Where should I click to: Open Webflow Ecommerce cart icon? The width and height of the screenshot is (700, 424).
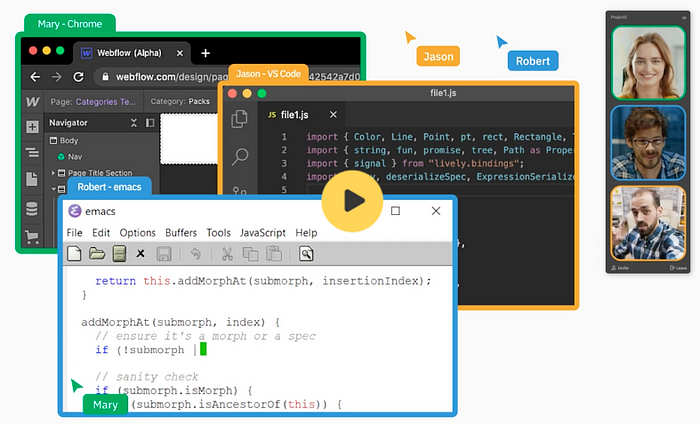[32, 237]
